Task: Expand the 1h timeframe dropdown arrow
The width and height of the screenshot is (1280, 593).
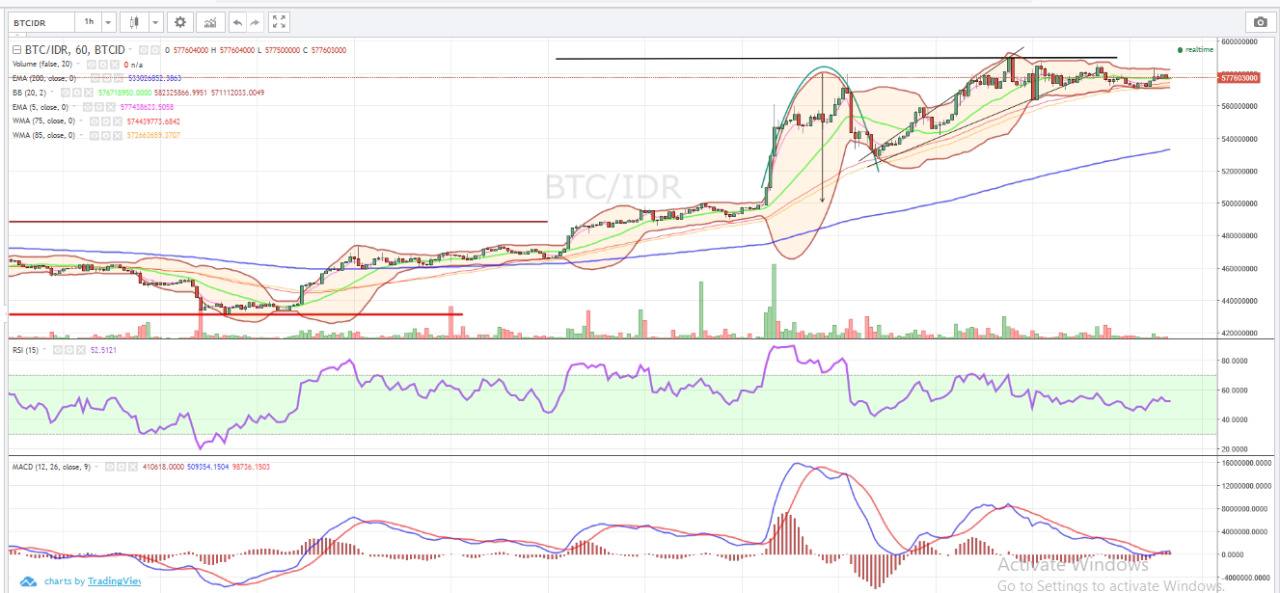Action: (x=108, y=21)
